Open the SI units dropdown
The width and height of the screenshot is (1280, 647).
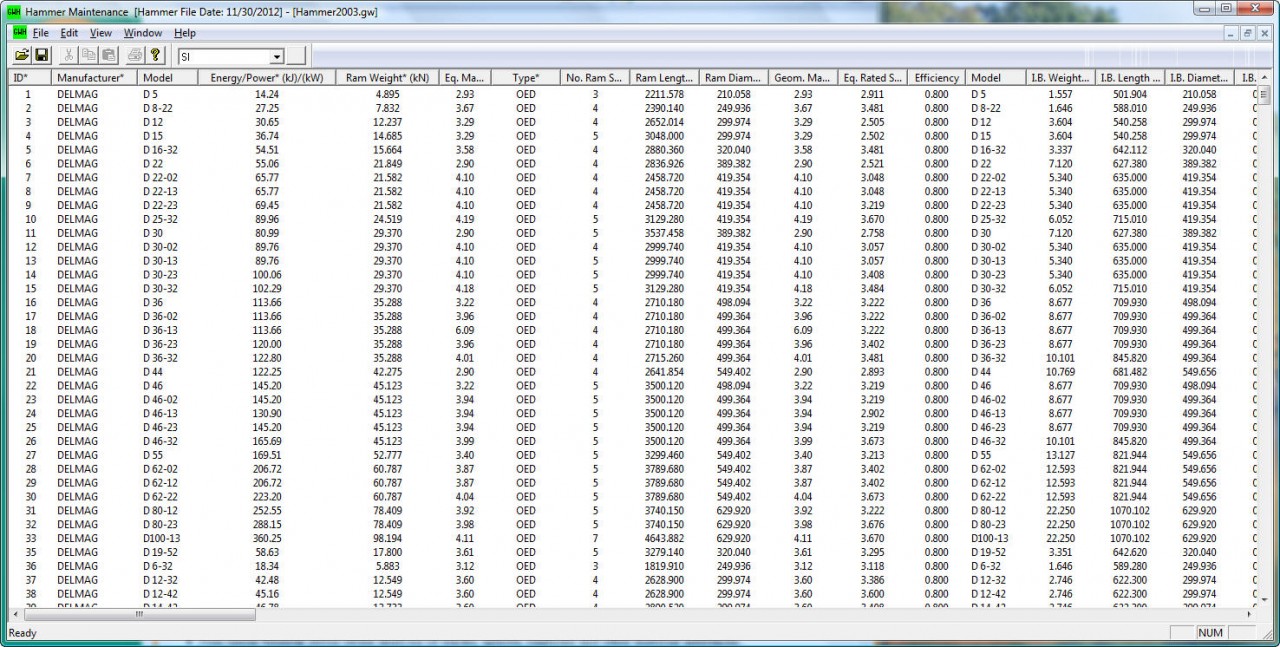pyautogui.click(x=277, y=57)
